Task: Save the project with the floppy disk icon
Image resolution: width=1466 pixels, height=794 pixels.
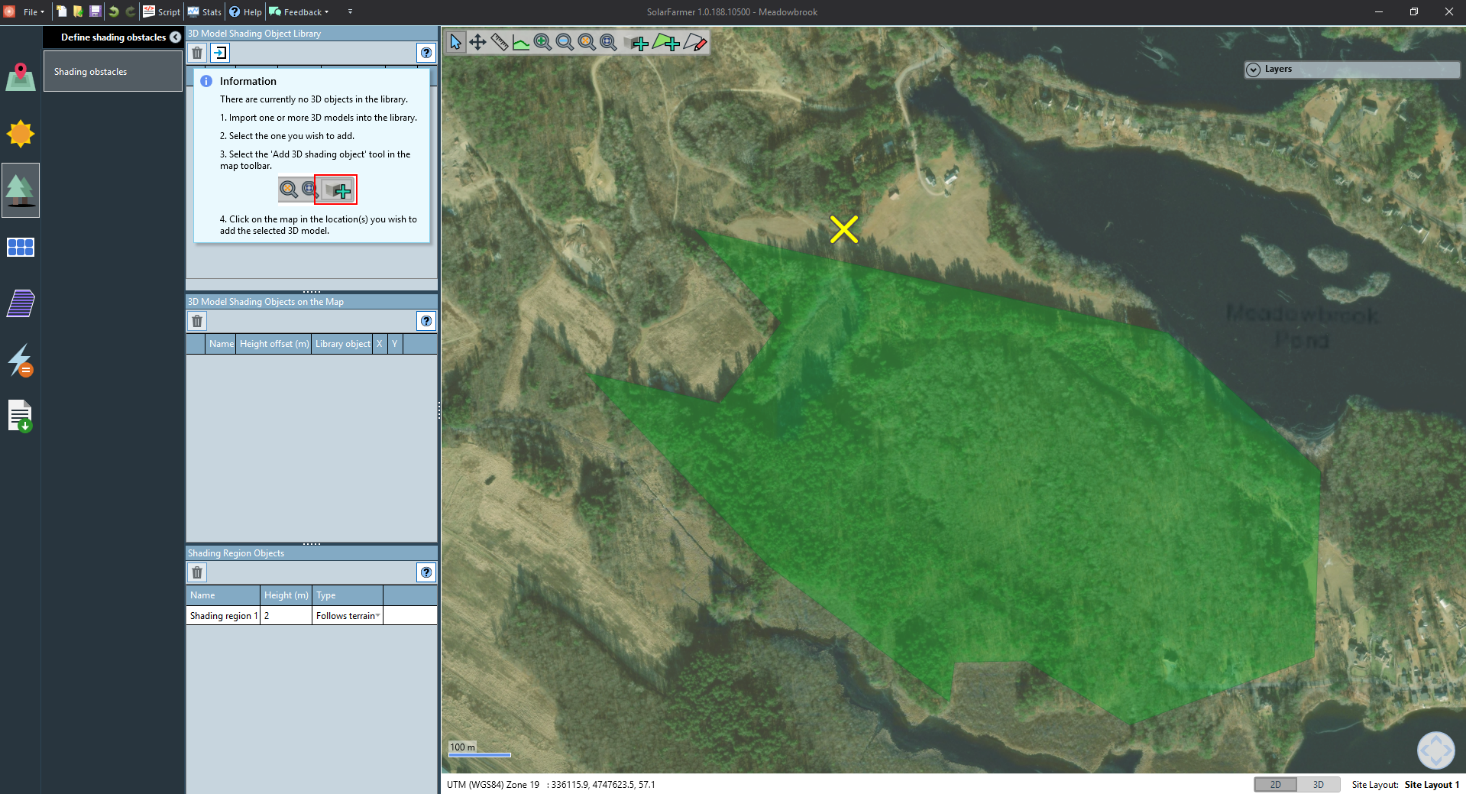Action: (95, 12)
